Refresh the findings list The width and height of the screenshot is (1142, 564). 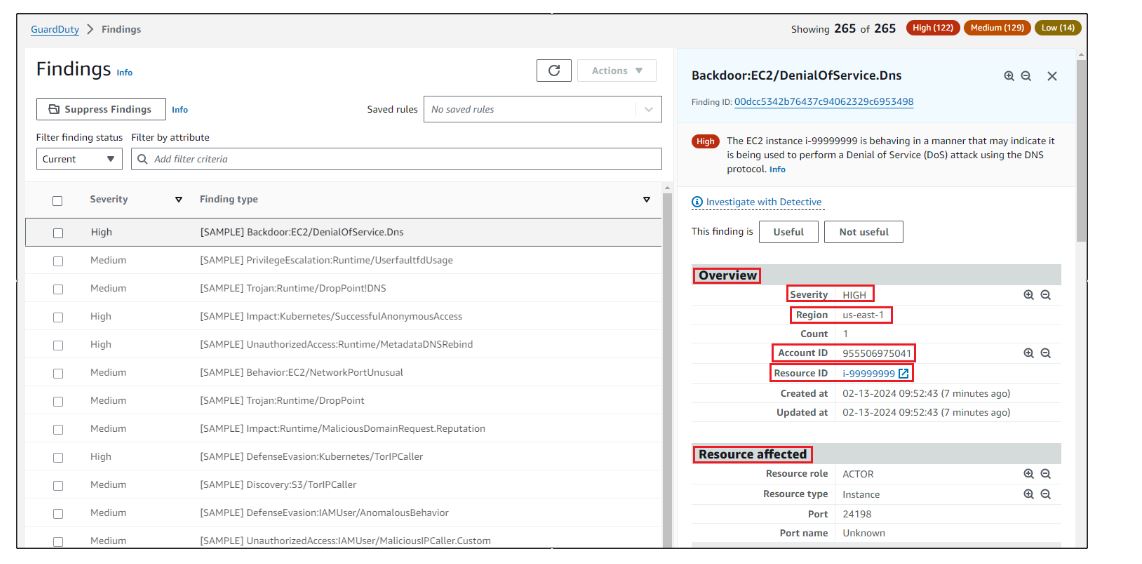click(x=554, y=71)
